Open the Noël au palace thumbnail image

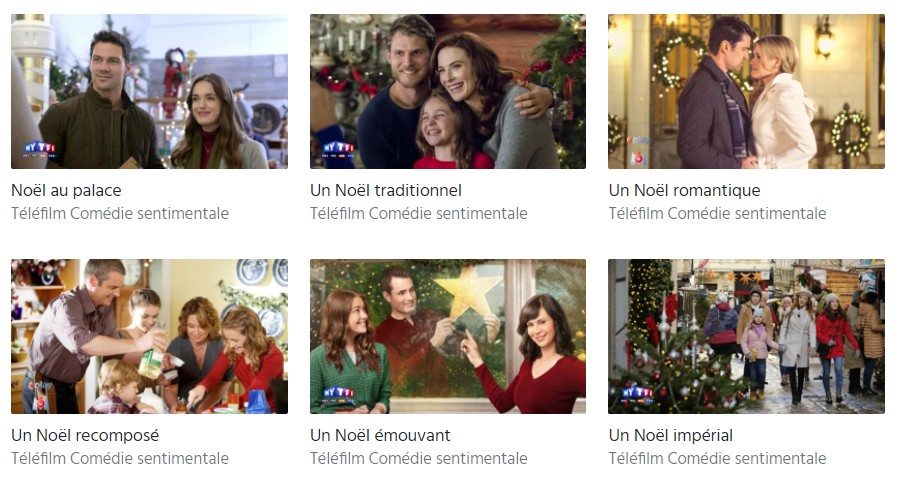pyautogui.click(x=149, y=92)
